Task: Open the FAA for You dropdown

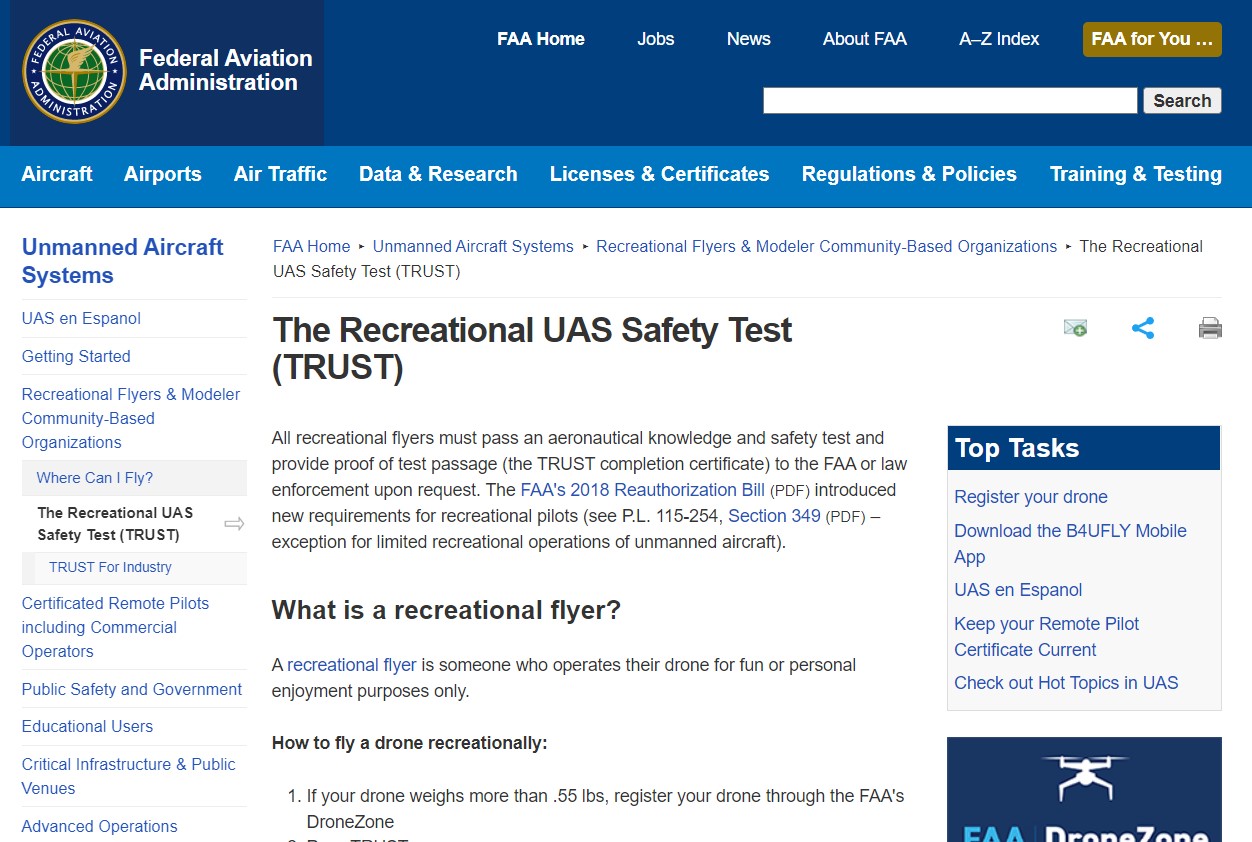Action: click(x=1152, y=39)
